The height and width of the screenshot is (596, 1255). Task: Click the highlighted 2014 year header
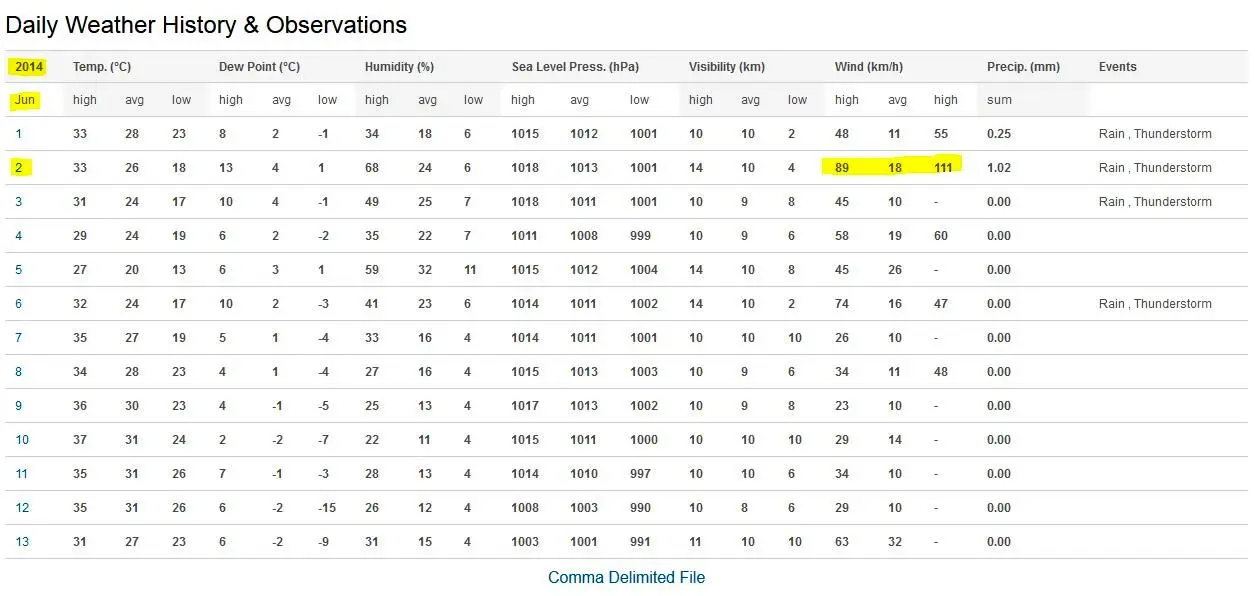(29, 67)
